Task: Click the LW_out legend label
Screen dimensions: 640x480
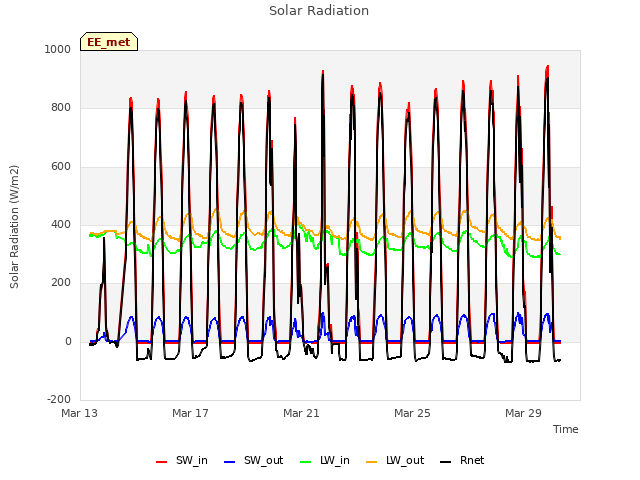Action: 405,461
